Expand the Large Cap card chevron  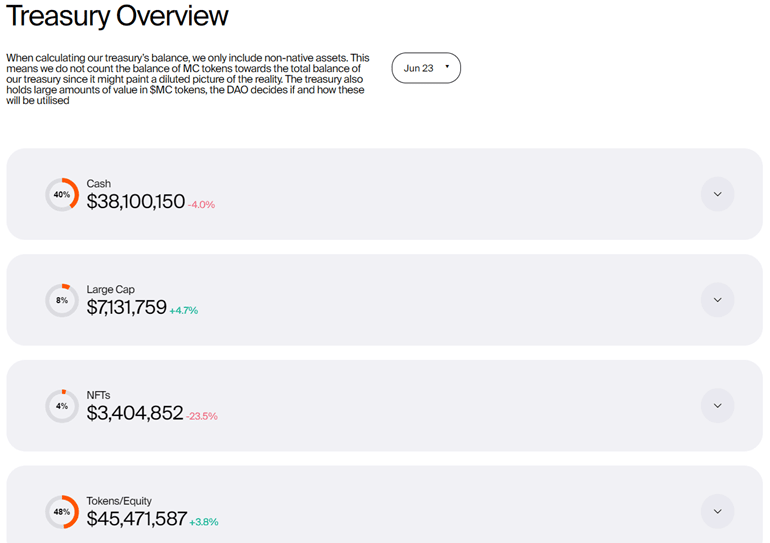(717, 300)
